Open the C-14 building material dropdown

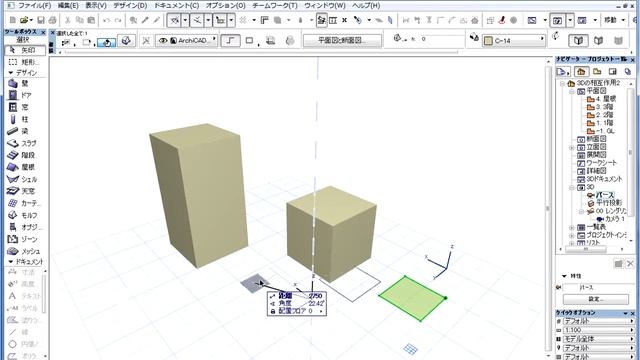coord(514,40)
